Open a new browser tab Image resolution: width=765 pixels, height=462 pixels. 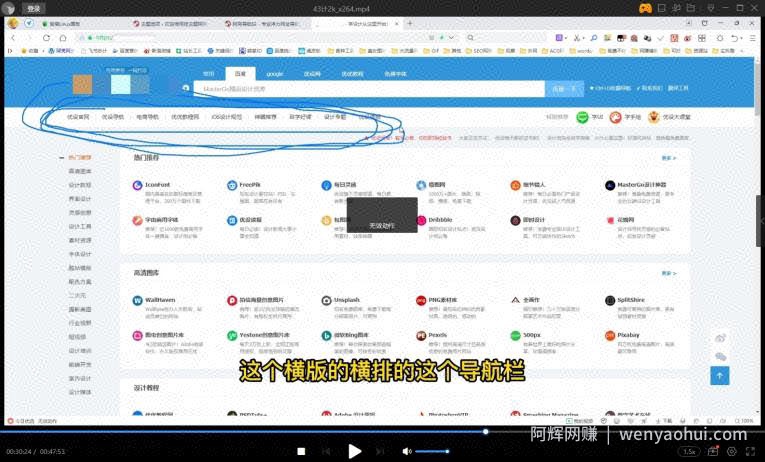pyautogui.click(x=410, y=23)
